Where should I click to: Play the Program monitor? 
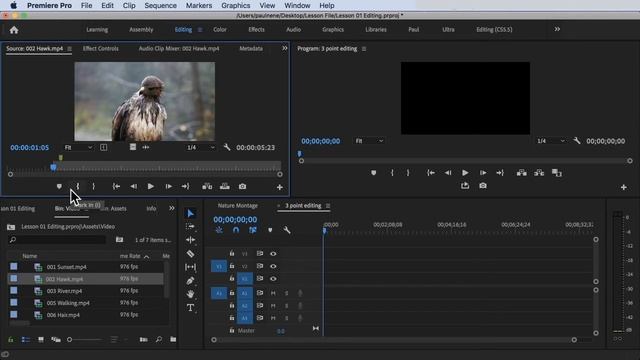pos(465,173)
